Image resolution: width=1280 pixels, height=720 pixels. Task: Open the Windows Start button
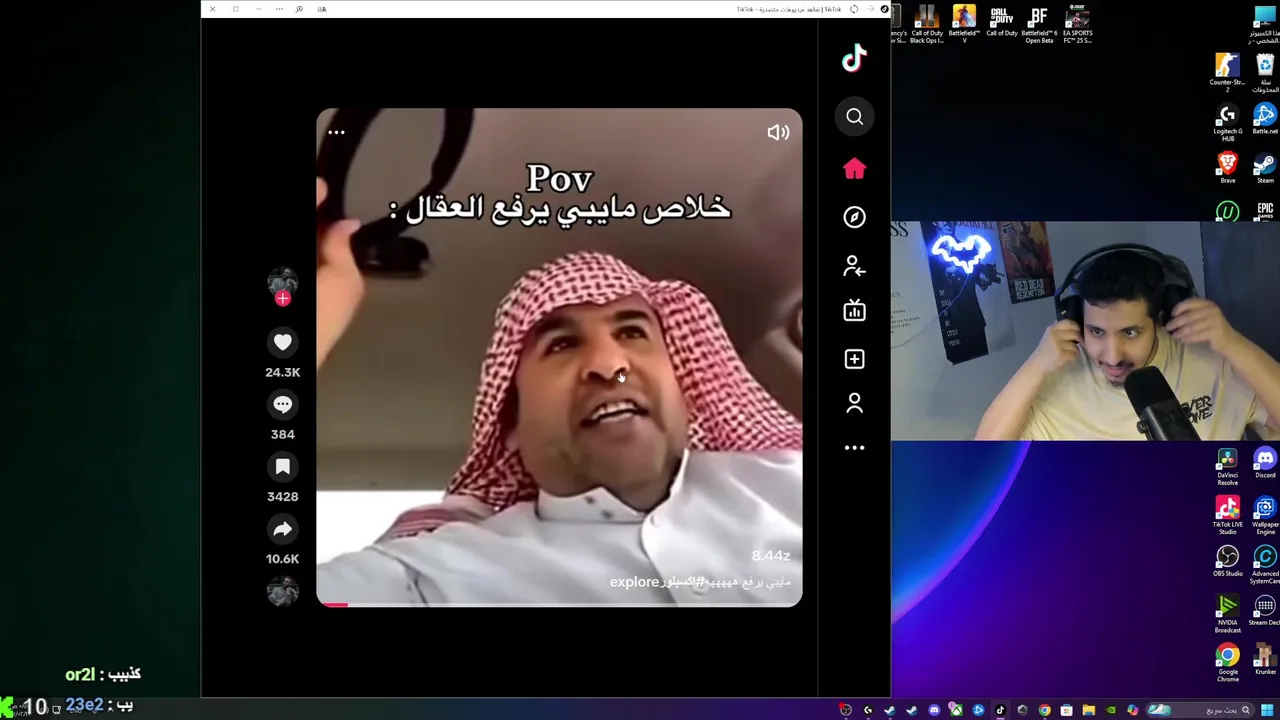pos(1266,710)
